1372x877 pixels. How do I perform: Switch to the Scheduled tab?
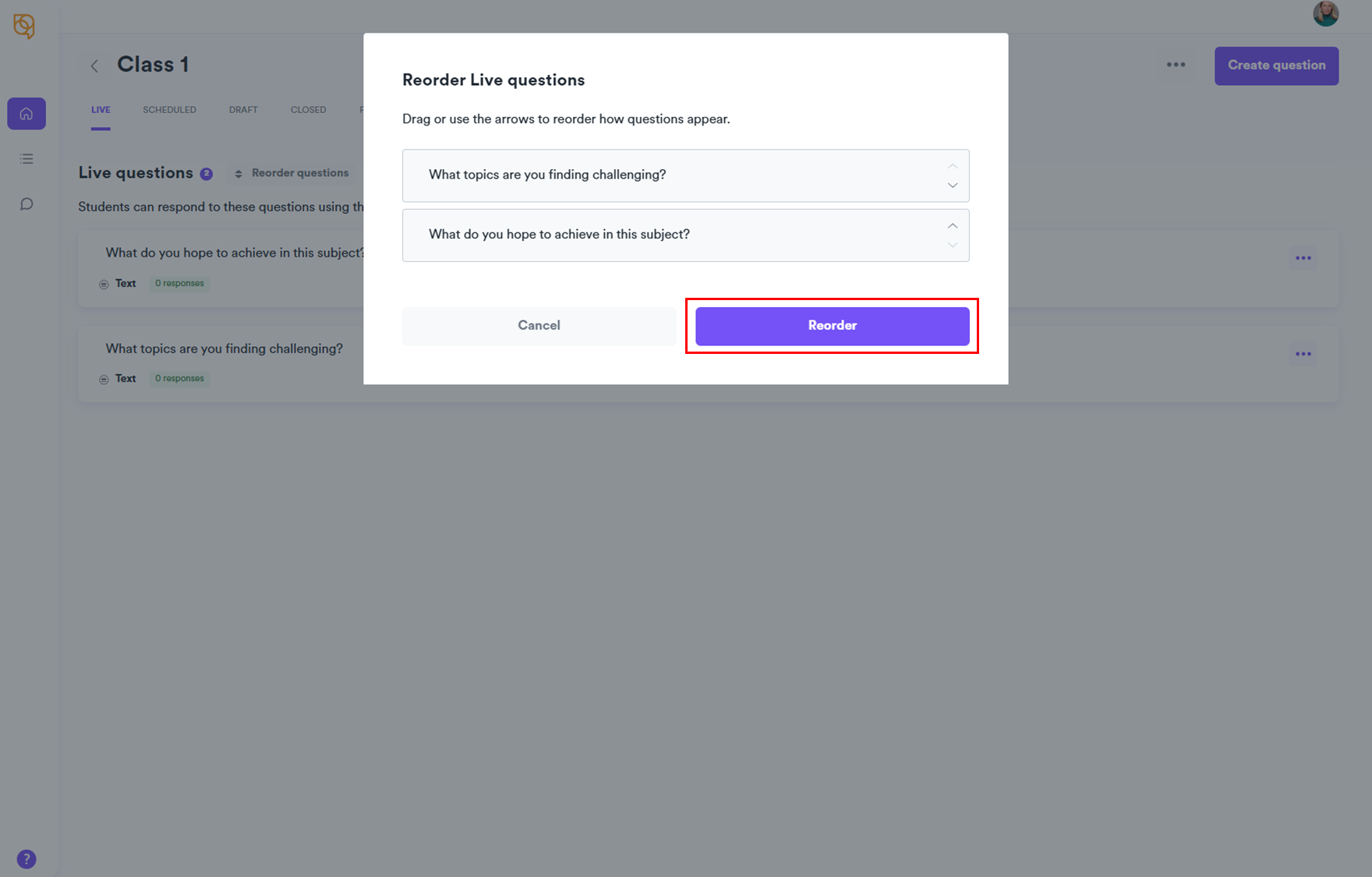[x=169, y=110]
